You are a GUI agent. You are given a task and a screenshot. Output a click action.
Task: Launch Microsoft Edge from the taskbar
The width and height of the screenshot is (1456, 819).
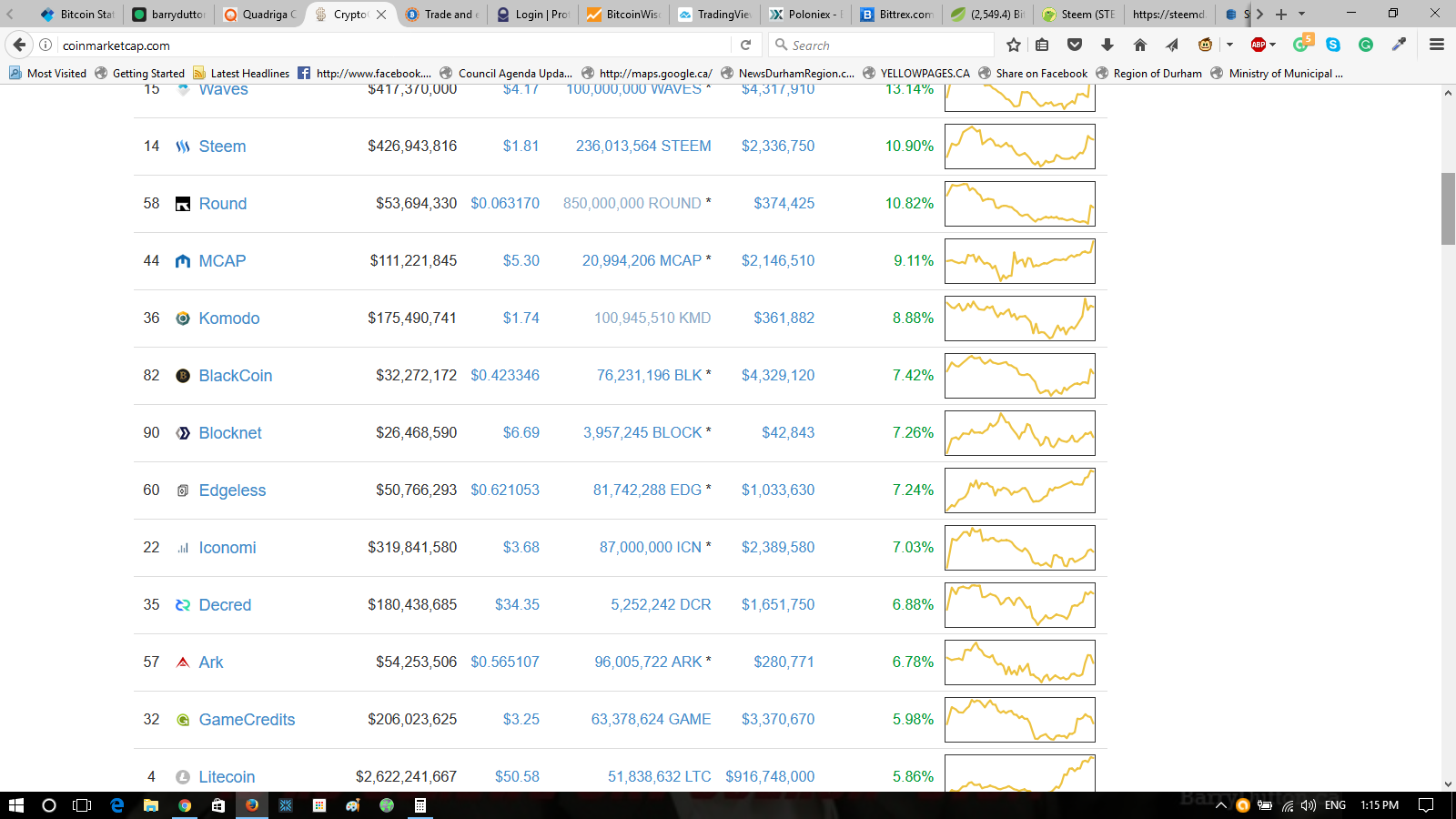coord(116,805)
